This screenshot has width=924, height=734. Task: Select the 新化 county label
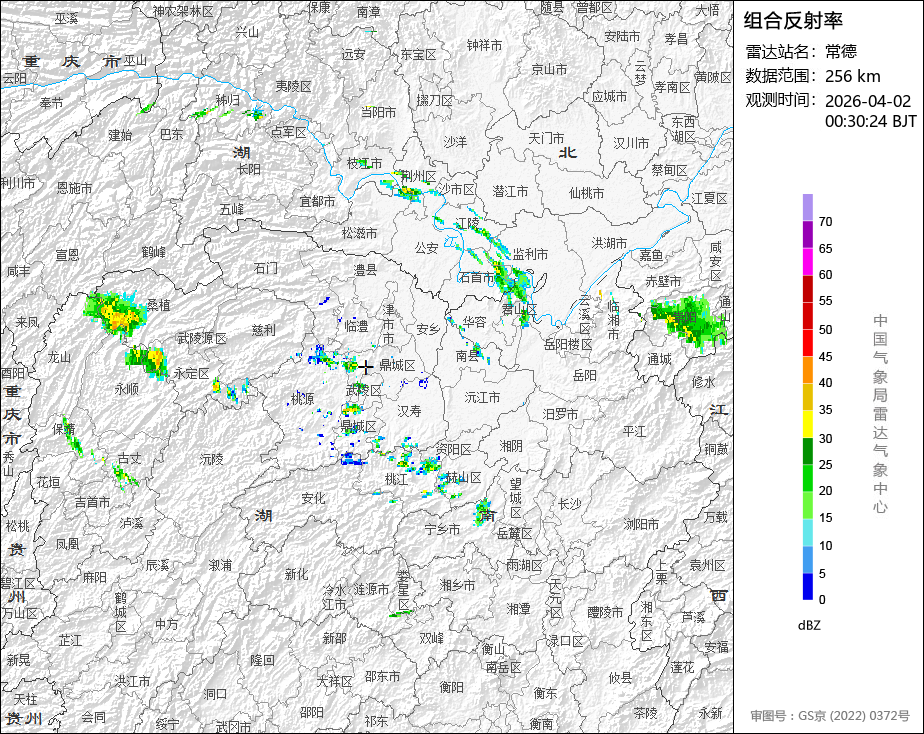tap(296, 574)
